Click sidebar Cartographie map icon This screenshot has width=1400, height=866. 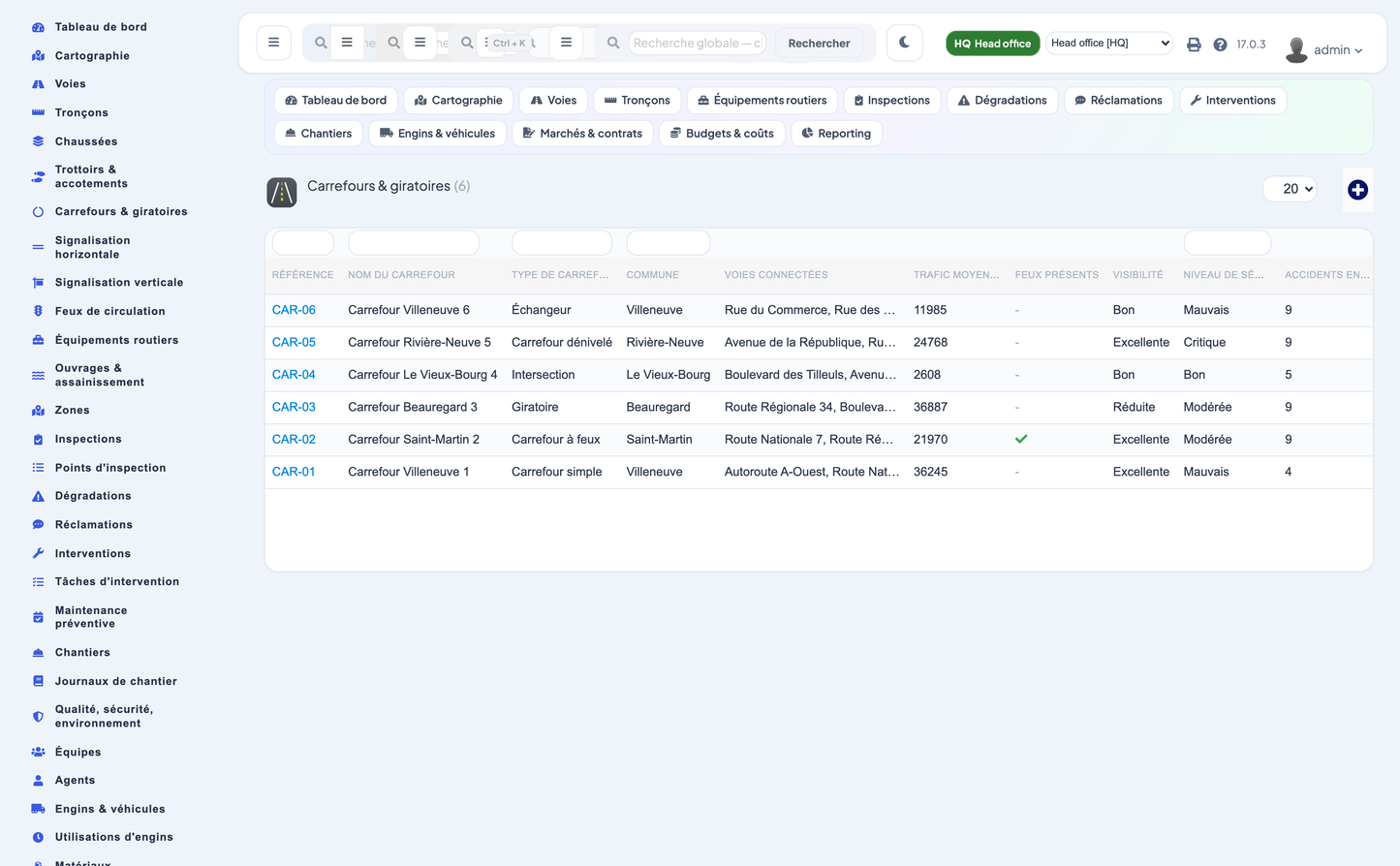coord(38,56)
